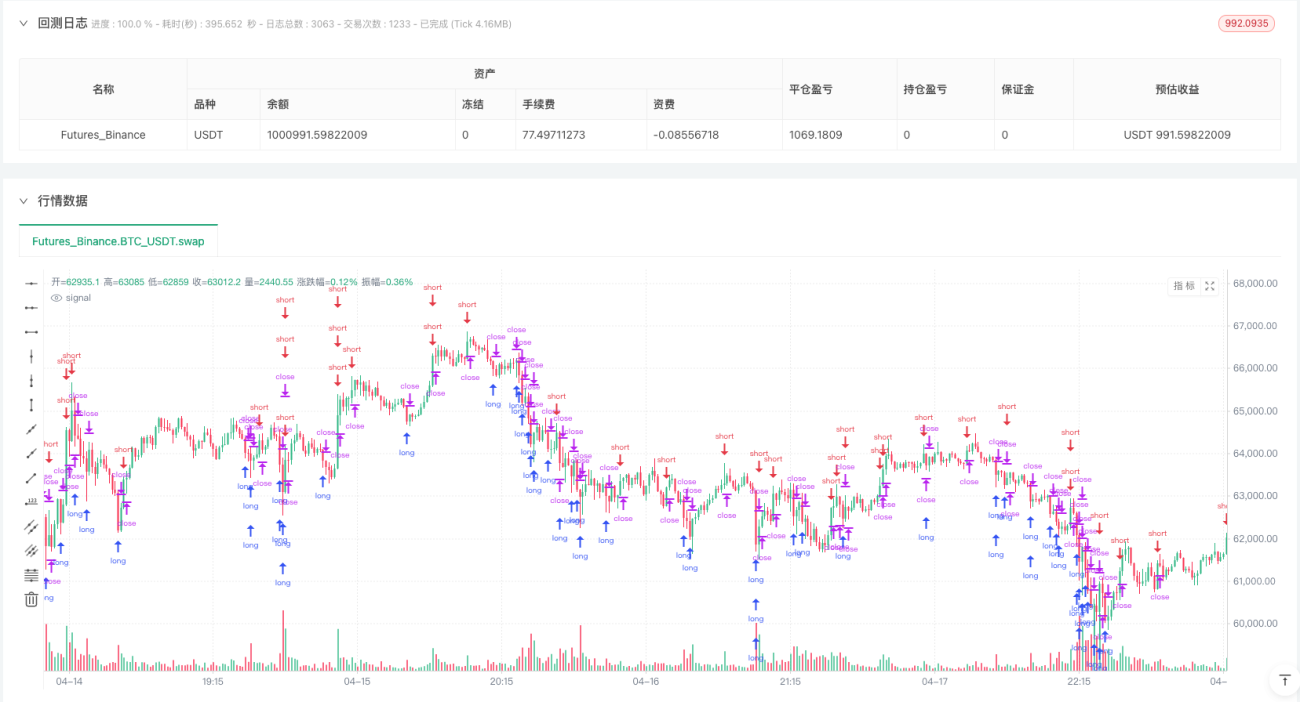Collapse the 回测日志 section
This screenshot has width=1300, height=702.
[x=24, y=23]
